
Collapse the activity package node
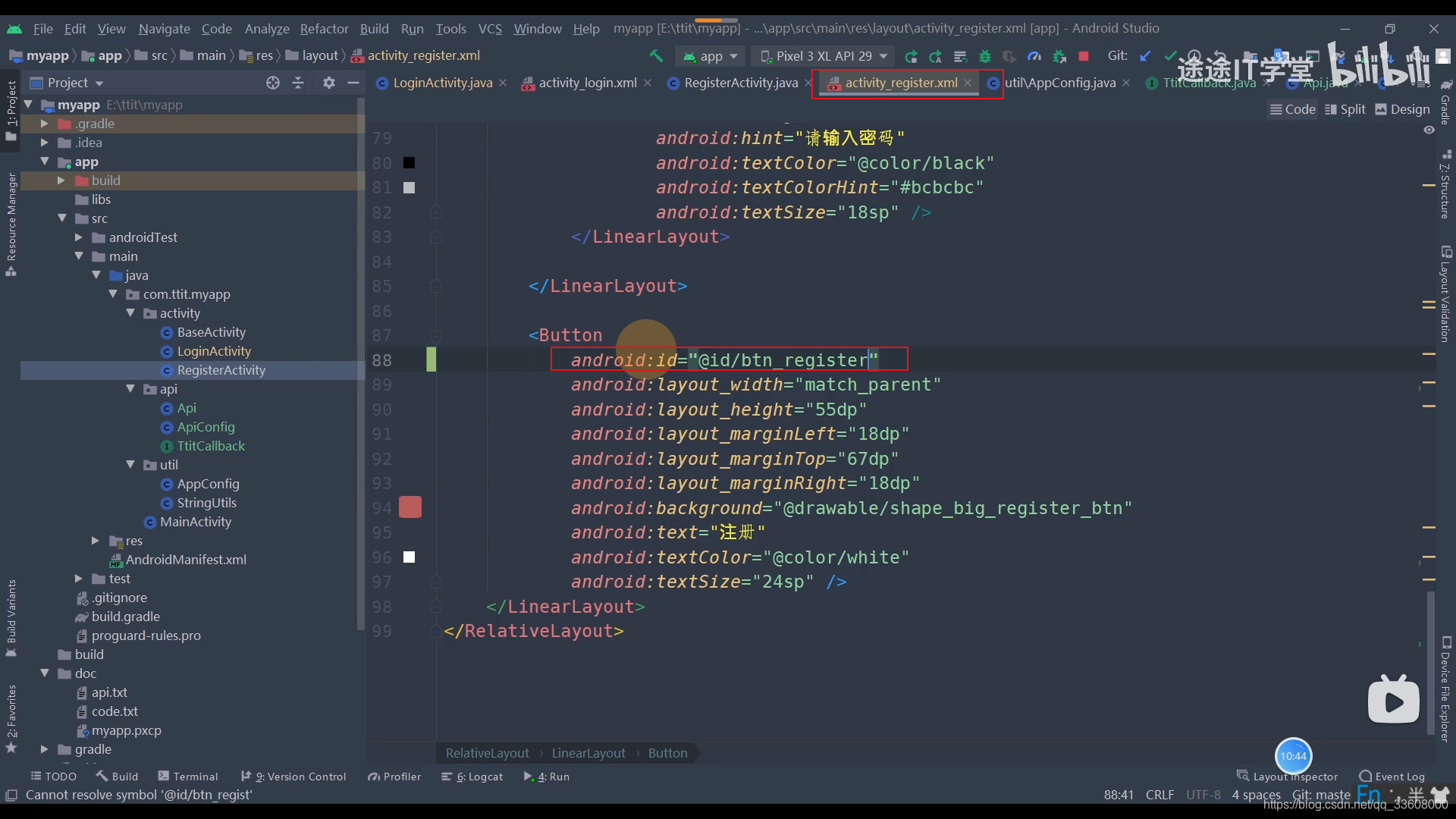pos(130,313)
